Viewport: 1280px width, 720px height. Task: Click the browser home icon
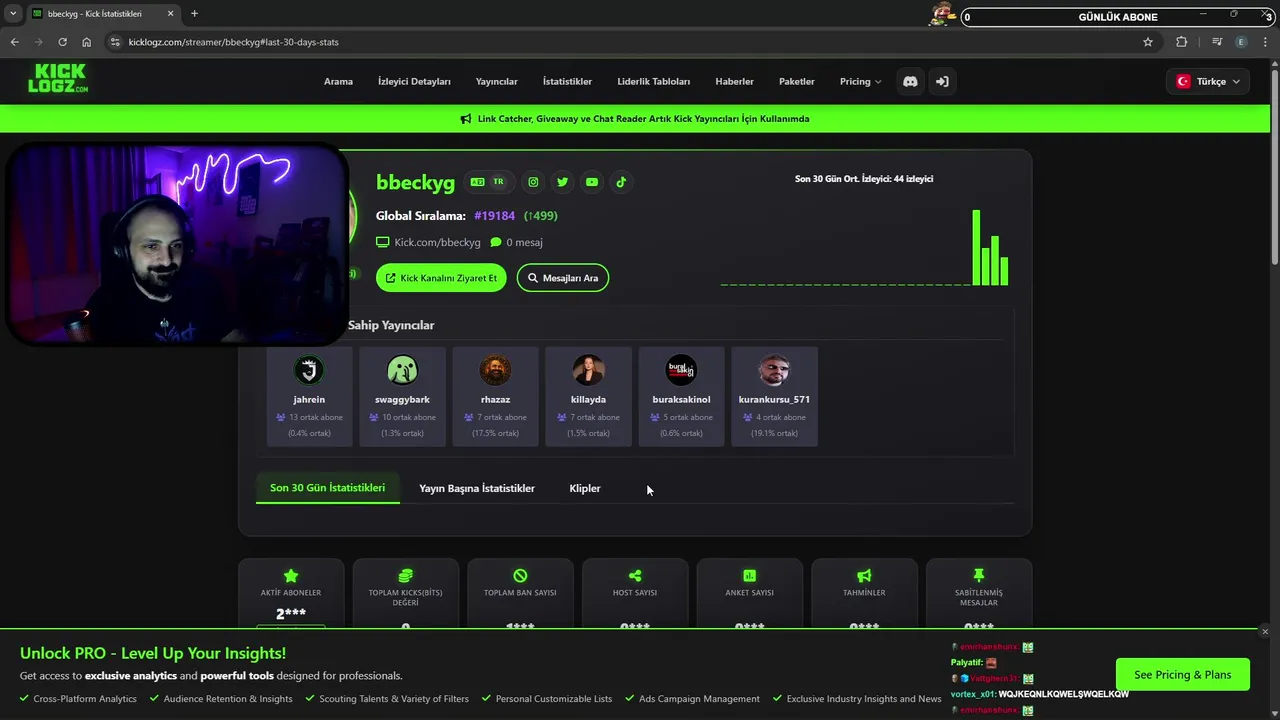[x=87, y=42]
